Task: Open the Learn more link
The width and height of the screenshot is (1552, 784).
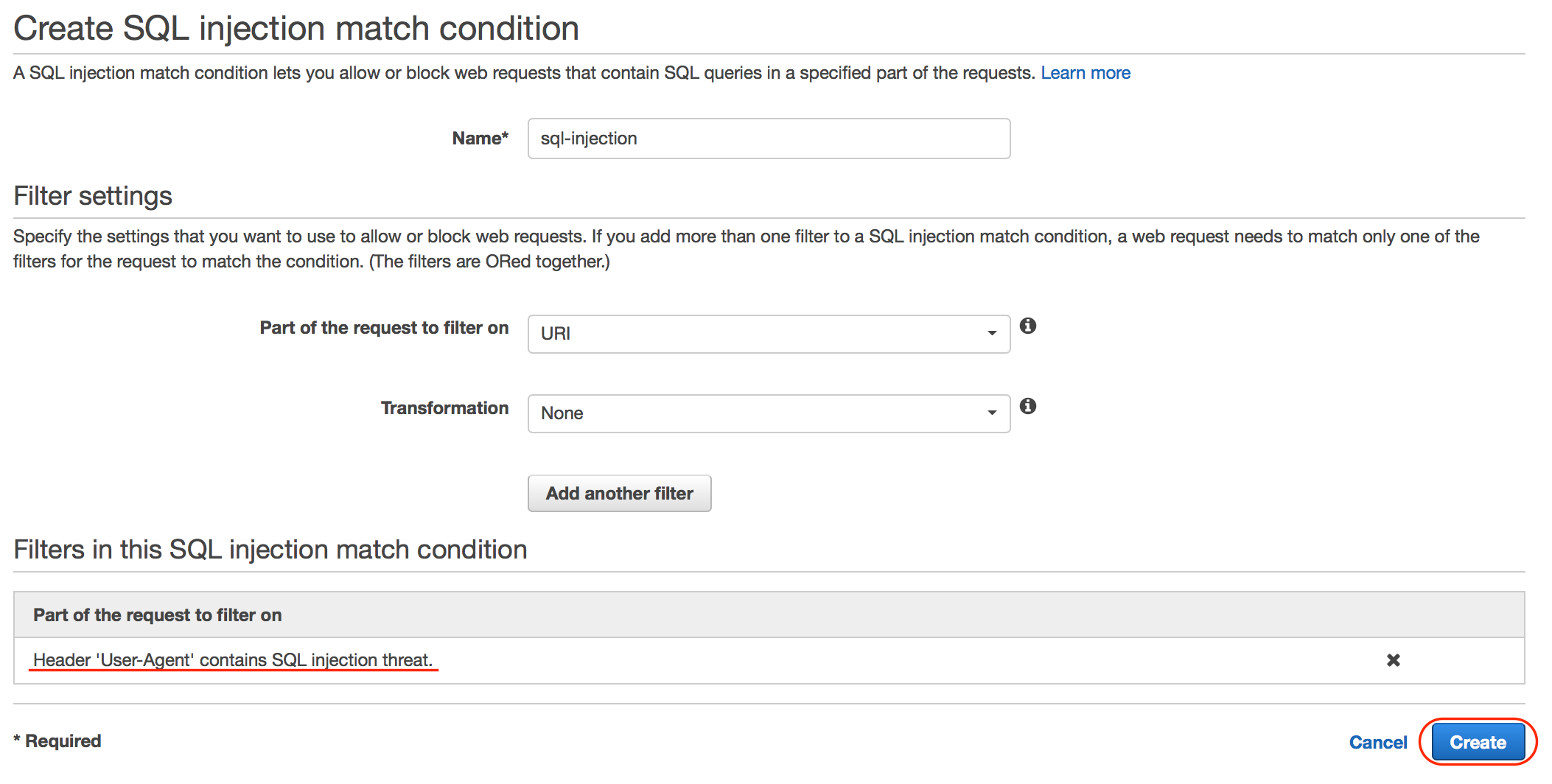Action: point(1086,72)
